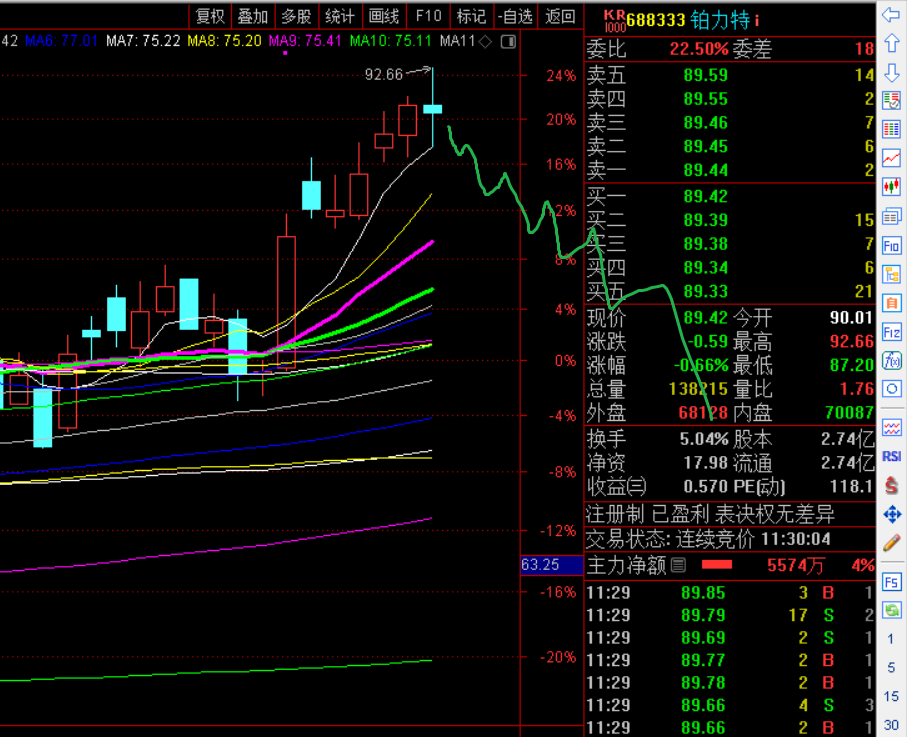The height and width of the screenshot is (737, 907).
Task: Click the blue circle icon in sidebar
Action: click(891, 389)
